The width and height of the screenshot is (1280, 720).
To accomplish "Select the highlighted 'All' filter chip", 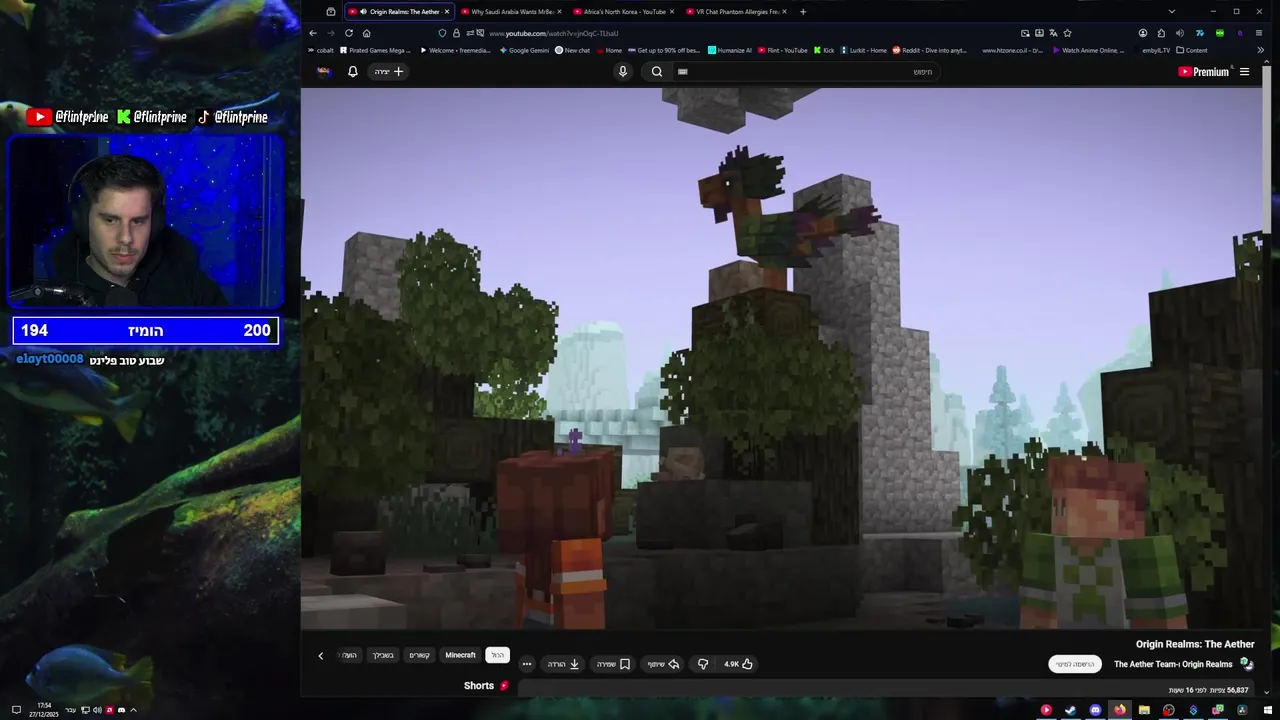I will tap(497, 655).
